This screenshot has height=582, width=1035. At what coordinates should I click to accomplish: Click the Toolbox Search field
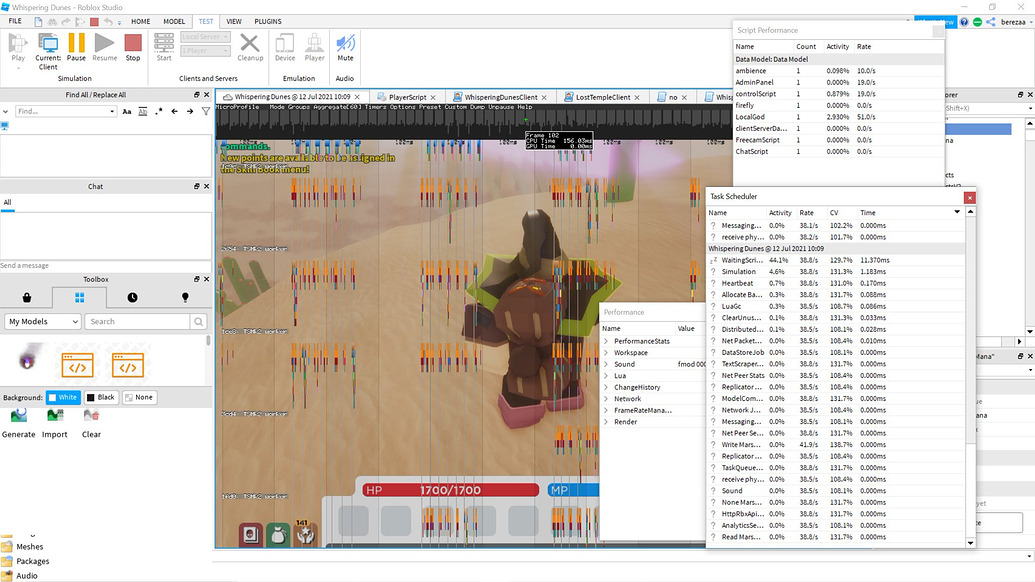point(139,321)
